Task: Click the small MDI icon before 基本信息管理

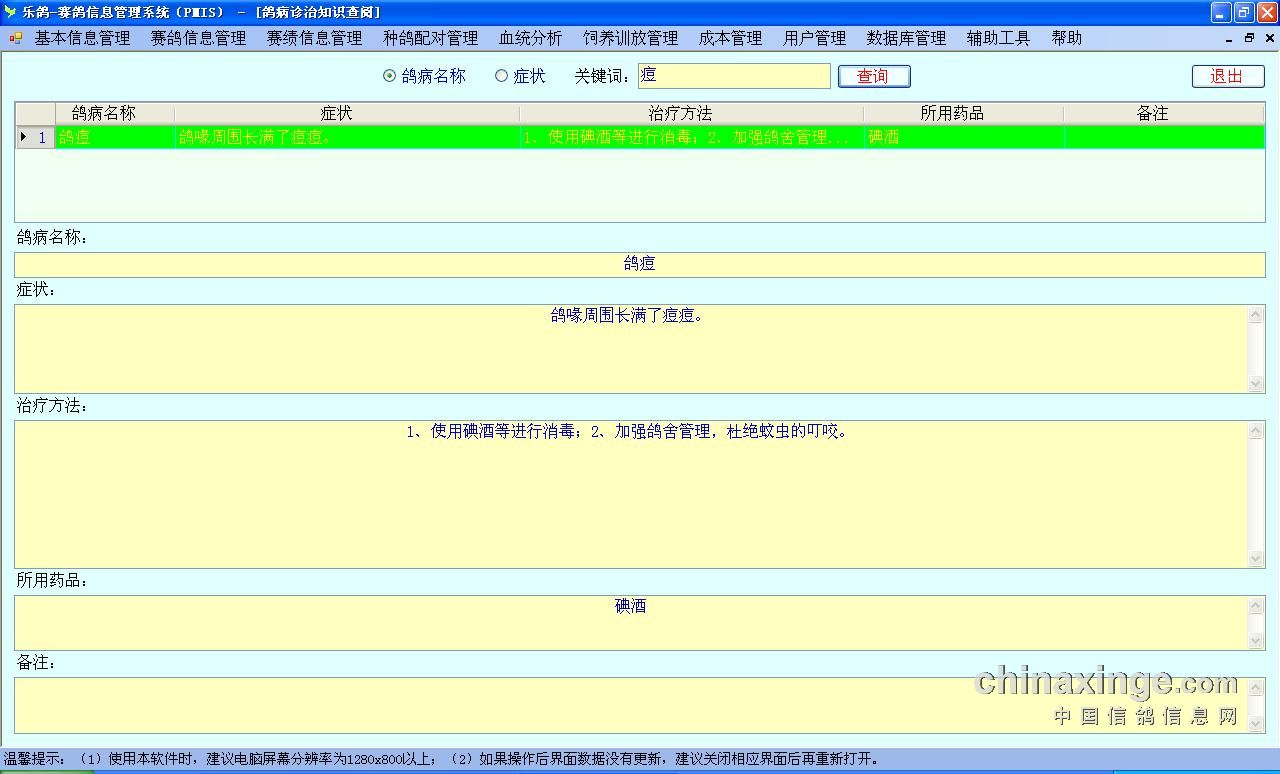Action: [15, 38]
